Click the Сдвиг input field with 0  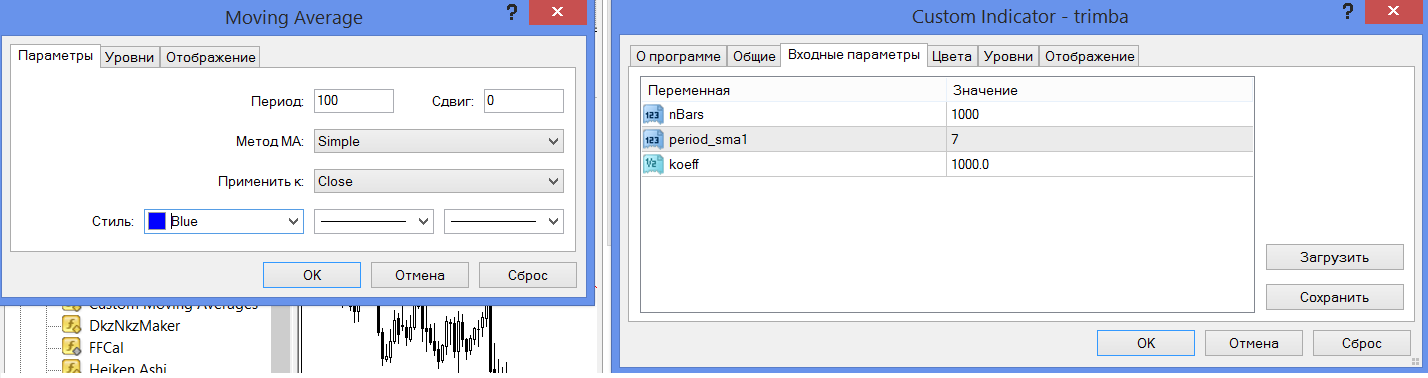point(523,101)
